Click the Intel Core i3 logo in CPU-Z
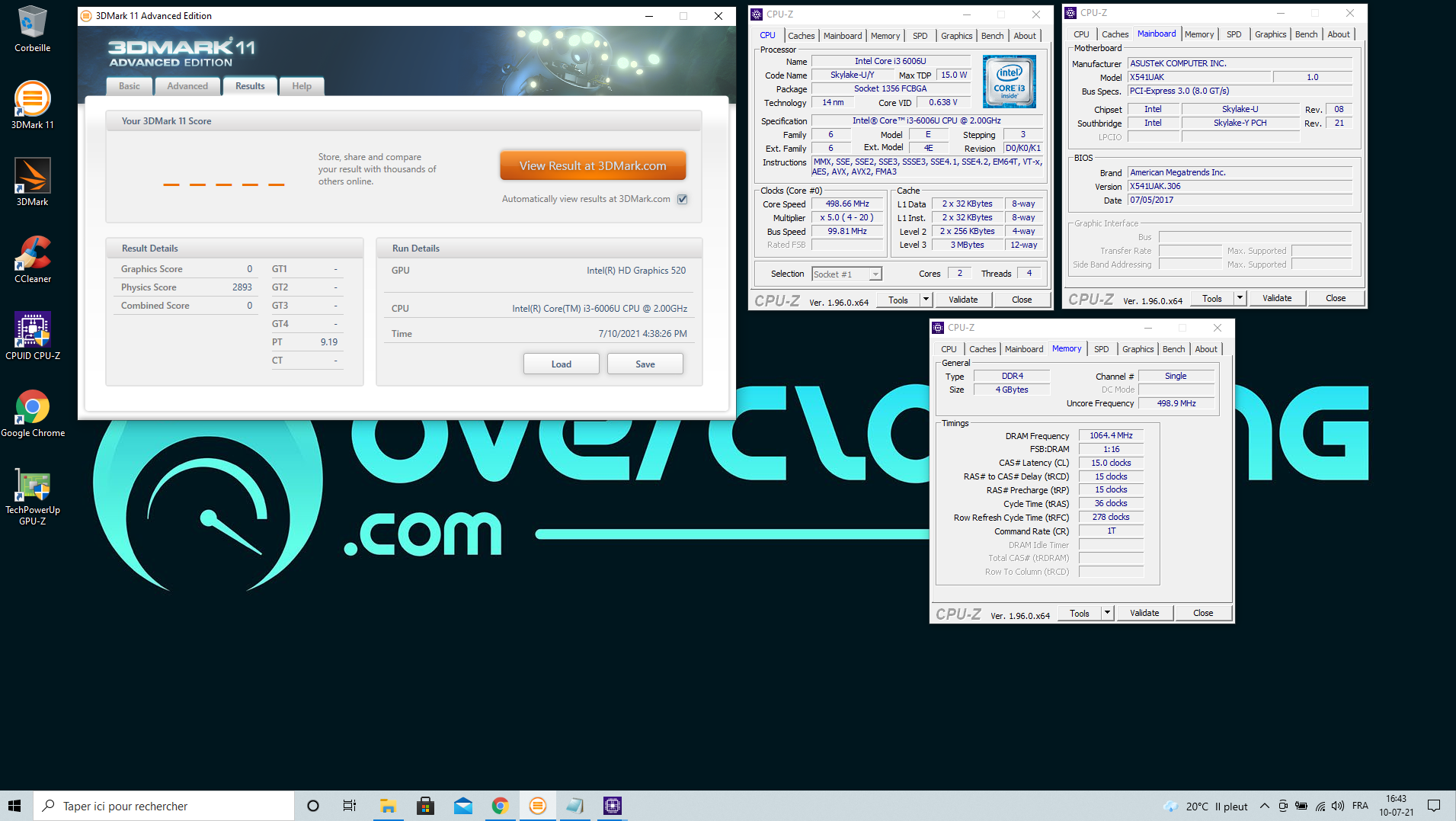 point(1009,82)
